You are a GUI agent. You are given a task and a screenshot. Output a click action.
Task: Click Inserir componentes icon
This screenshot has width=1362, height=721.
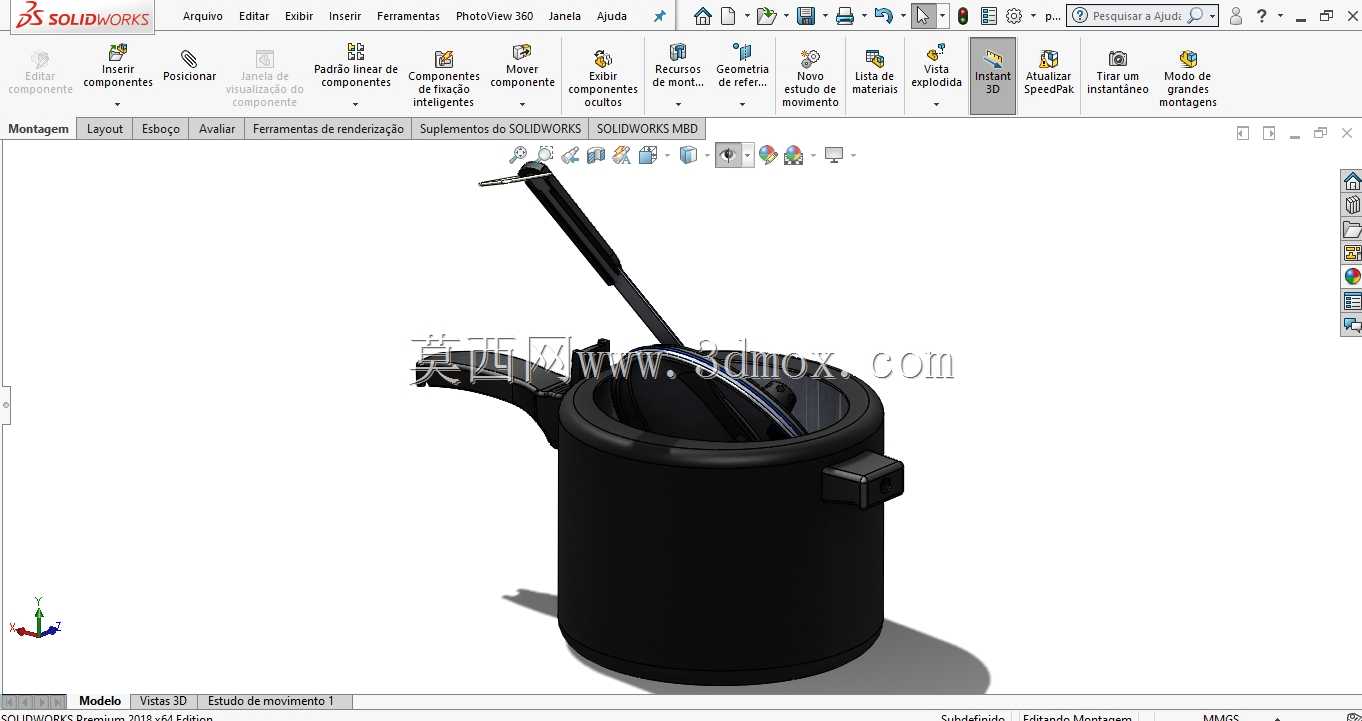(118, 52)
